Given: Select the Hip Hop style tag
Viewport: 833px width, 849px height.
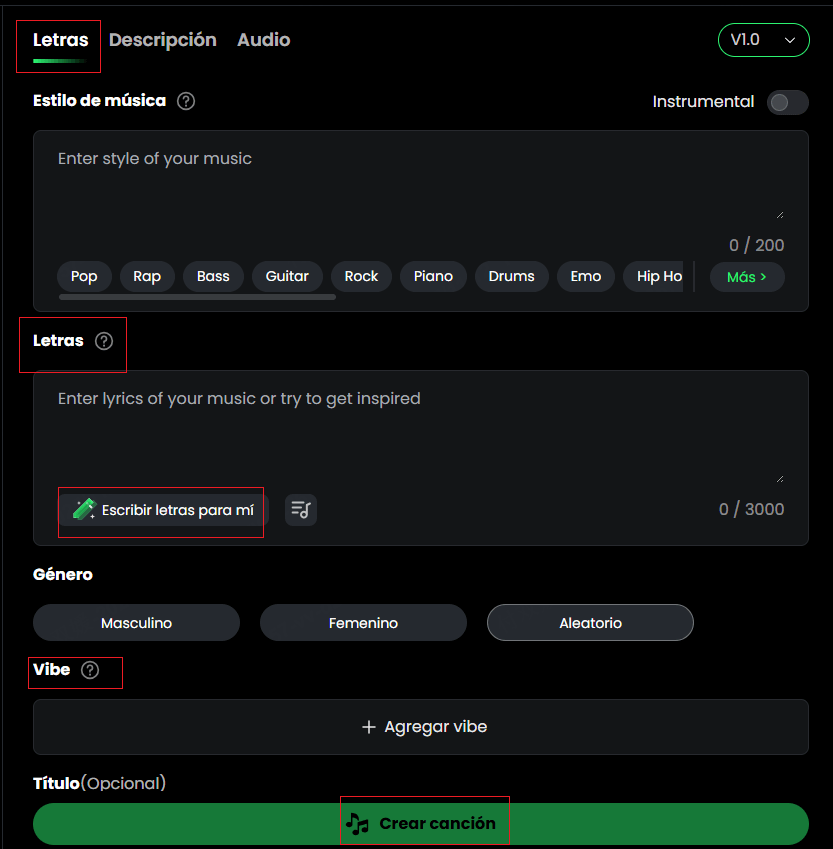Looking at the screenshot, I should 657,277.
